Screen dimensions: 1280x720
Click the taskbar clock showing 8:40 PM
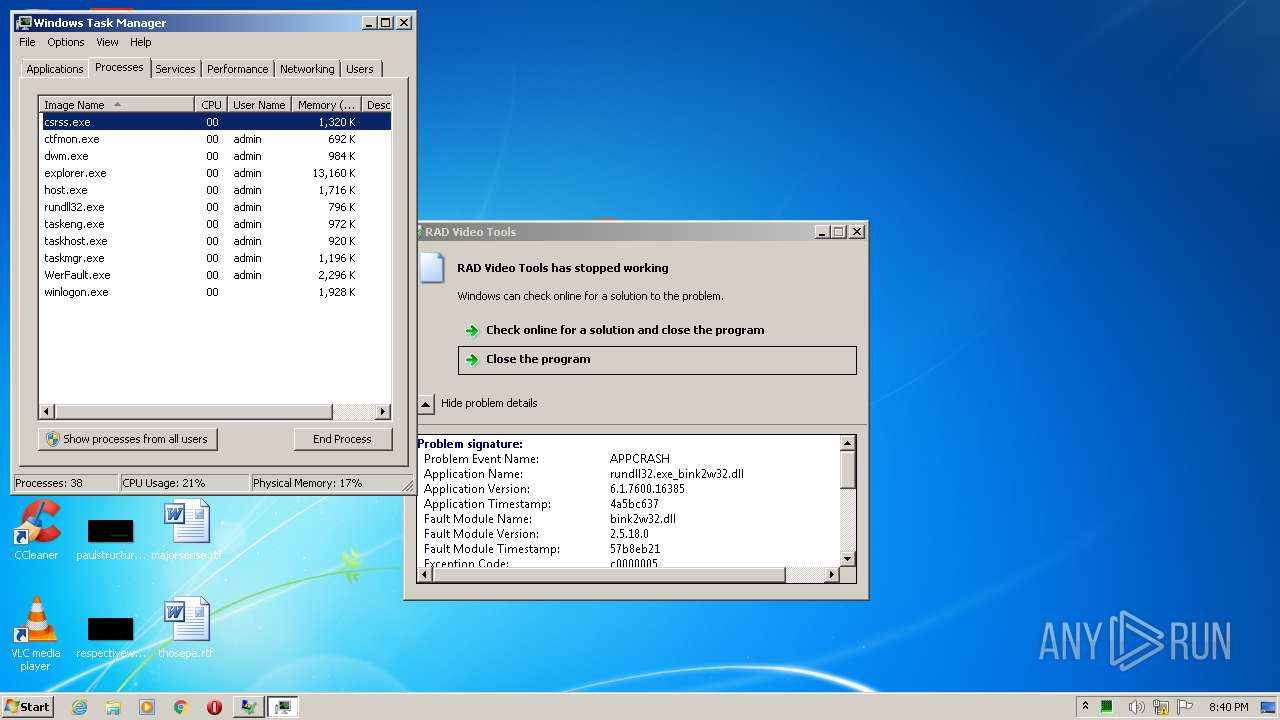pyautogui.click(x=1228, y=707)
